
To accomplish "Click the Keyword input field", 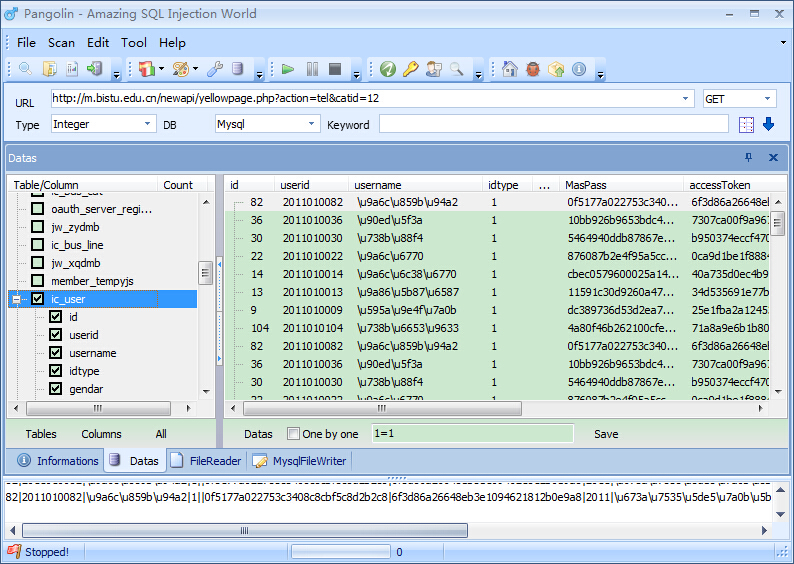I will tap(553, 124).
